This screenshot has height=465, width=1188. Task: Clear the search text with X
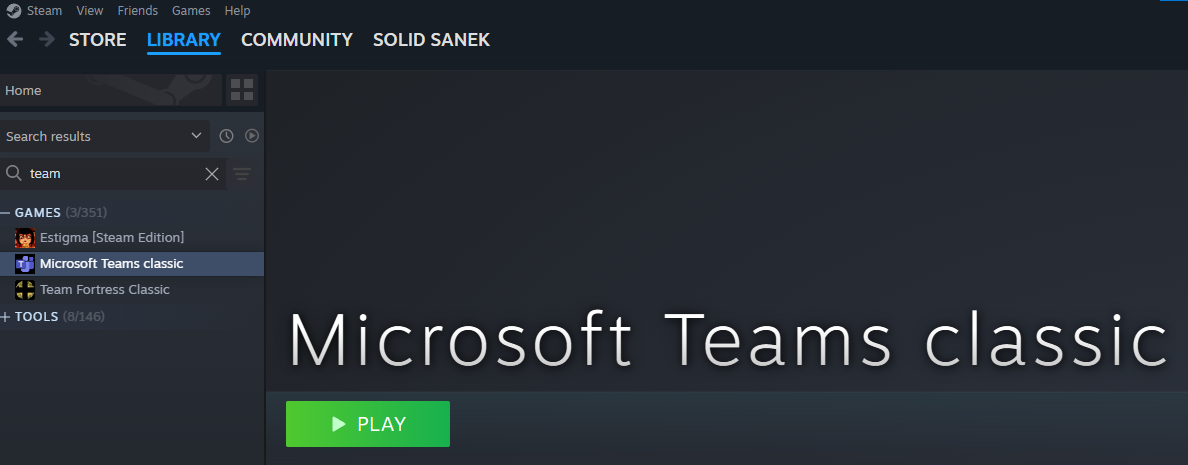(x=212, y=174)
